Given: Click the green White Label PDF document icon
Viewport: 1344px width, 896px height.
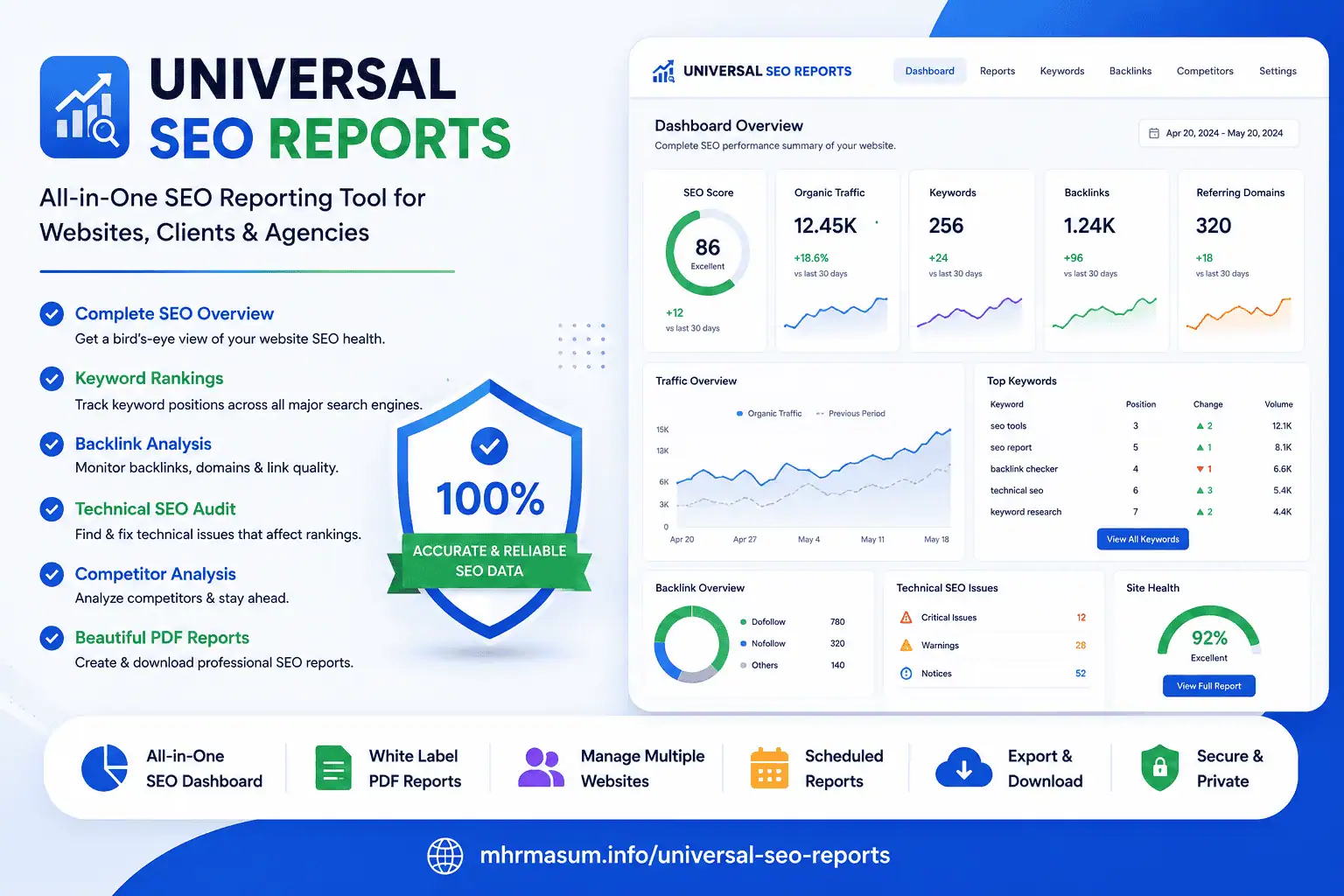Looking at the screenshot, I should tap(333, 768).
